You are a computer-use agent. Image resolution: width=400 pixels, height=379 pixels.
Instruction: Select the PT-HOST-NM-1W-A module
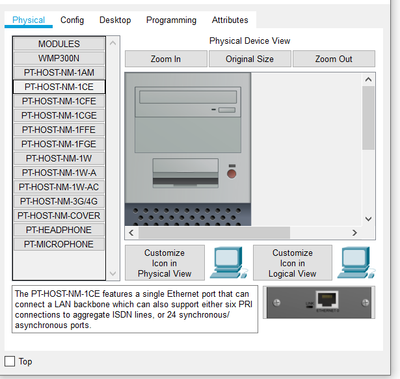point(59,173)
